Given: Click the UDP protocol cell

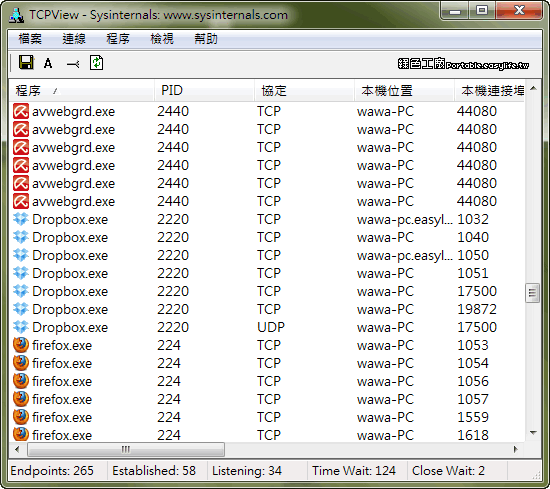Looking at the screenshot, I should 271,327.
